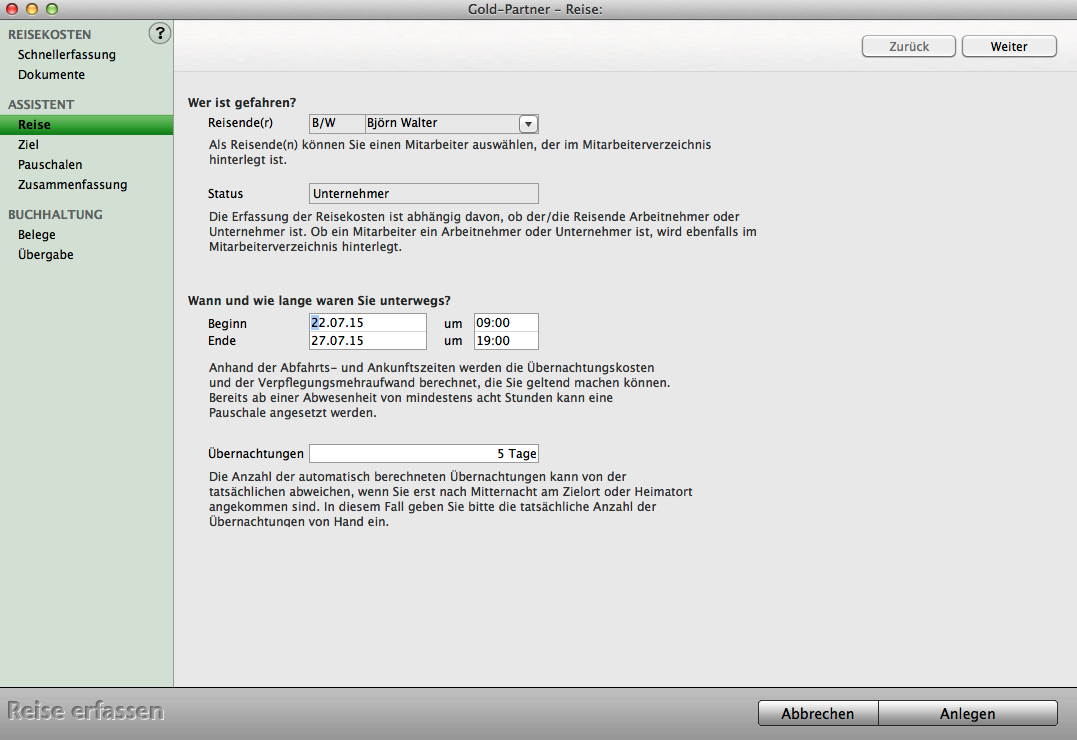1077x740 pixels.
Task: Show the Zusammenfassung step
Action: point(72,185)
